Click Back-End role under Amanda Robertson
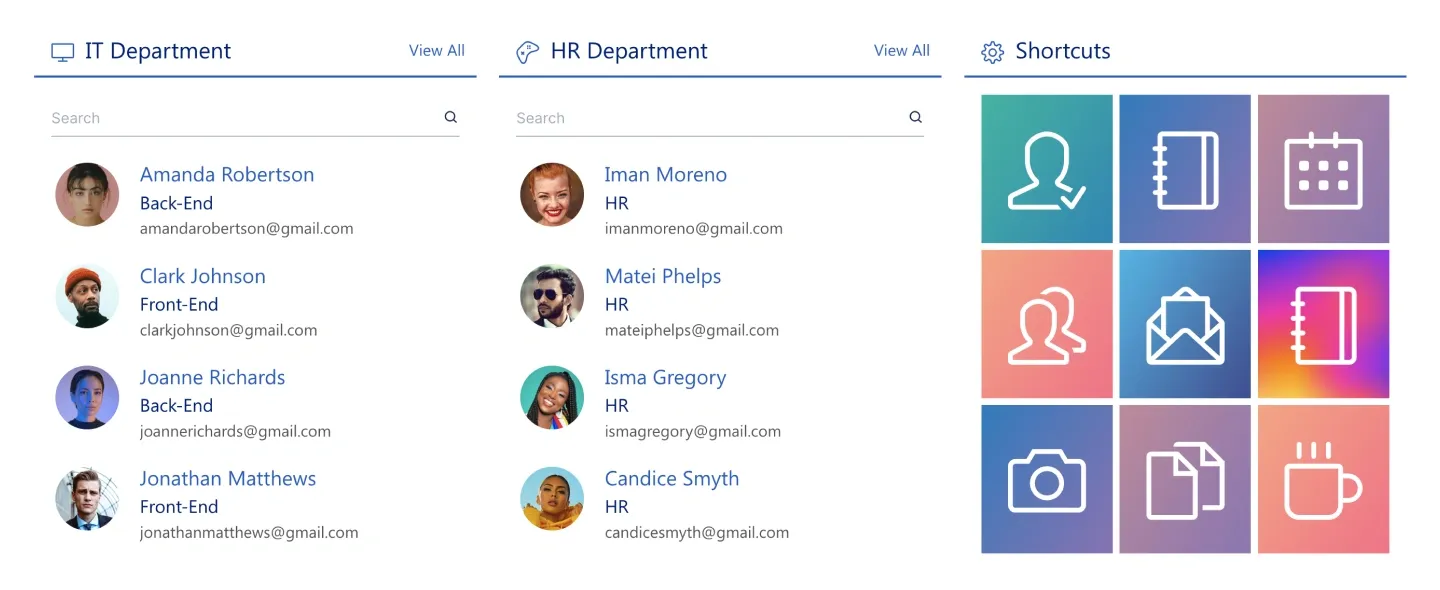 (176, 203)
